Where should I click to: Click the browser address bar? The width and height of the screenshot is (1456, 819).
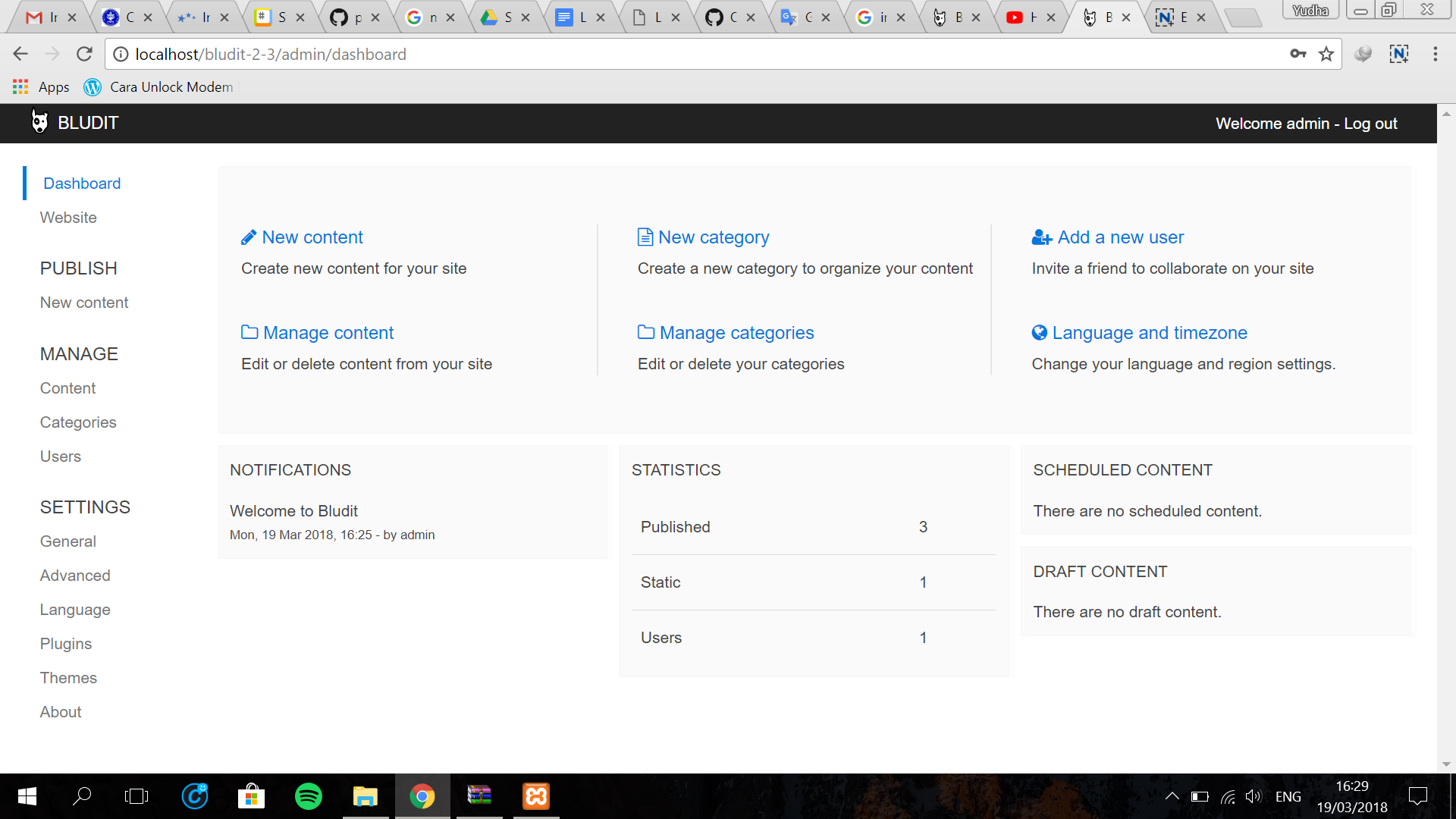pos(682,54)
